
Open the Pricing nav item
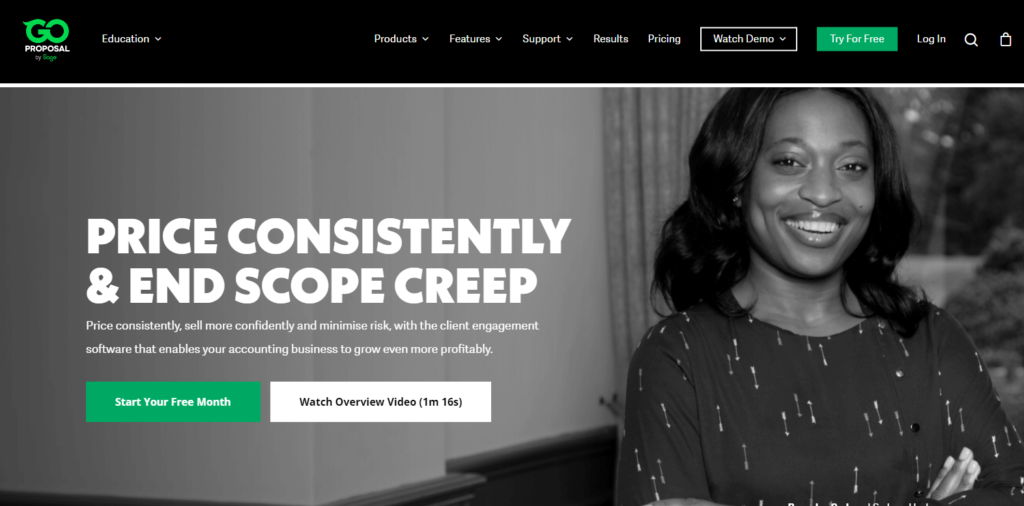click(664, 39)
